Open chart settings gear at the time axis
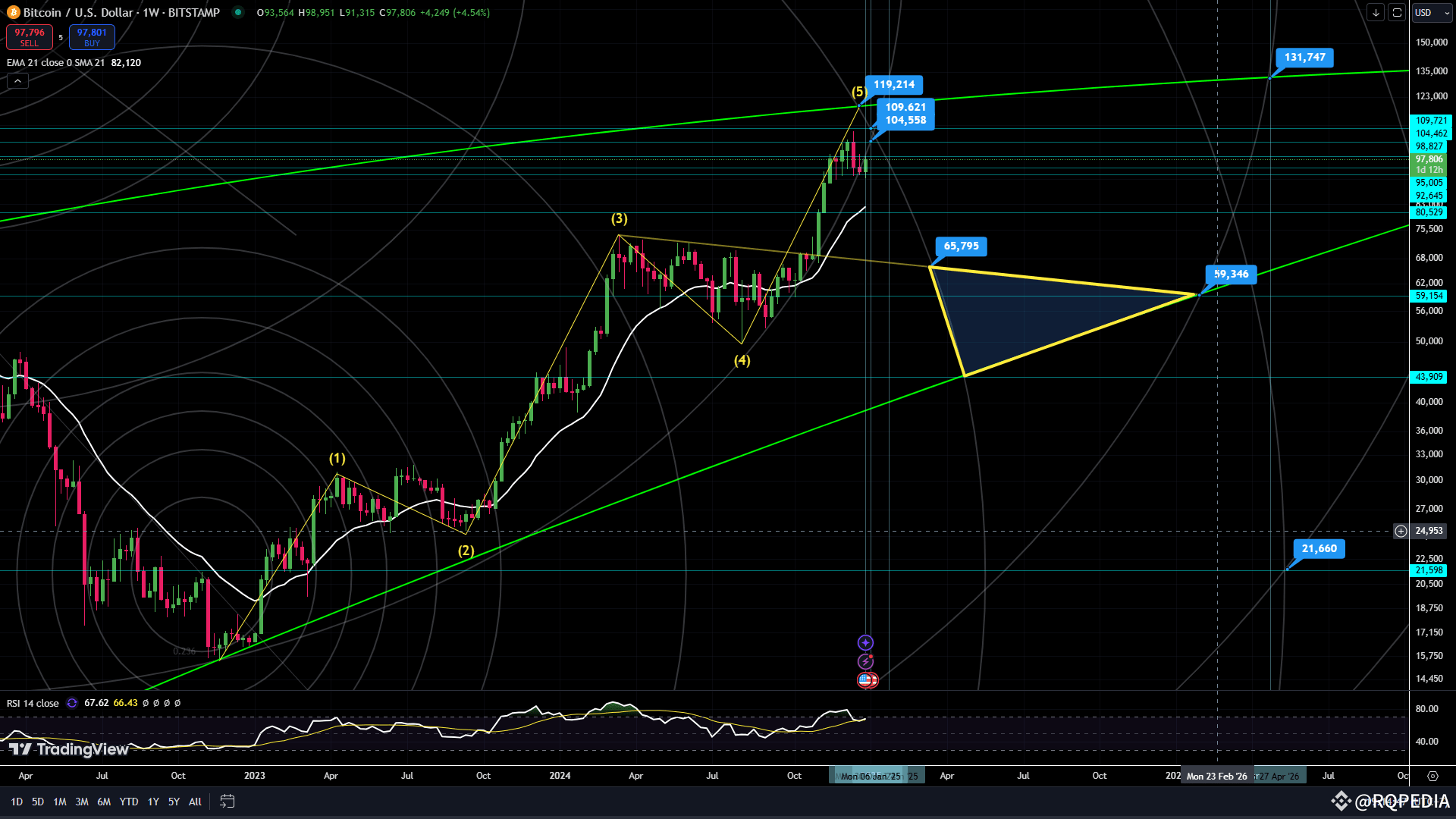 tap(1432, 776)
